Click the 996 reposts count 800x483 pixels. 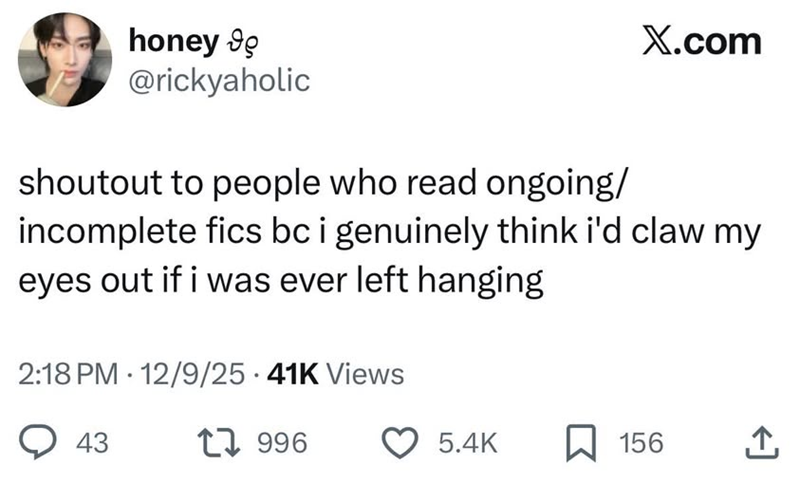(282, 442)
